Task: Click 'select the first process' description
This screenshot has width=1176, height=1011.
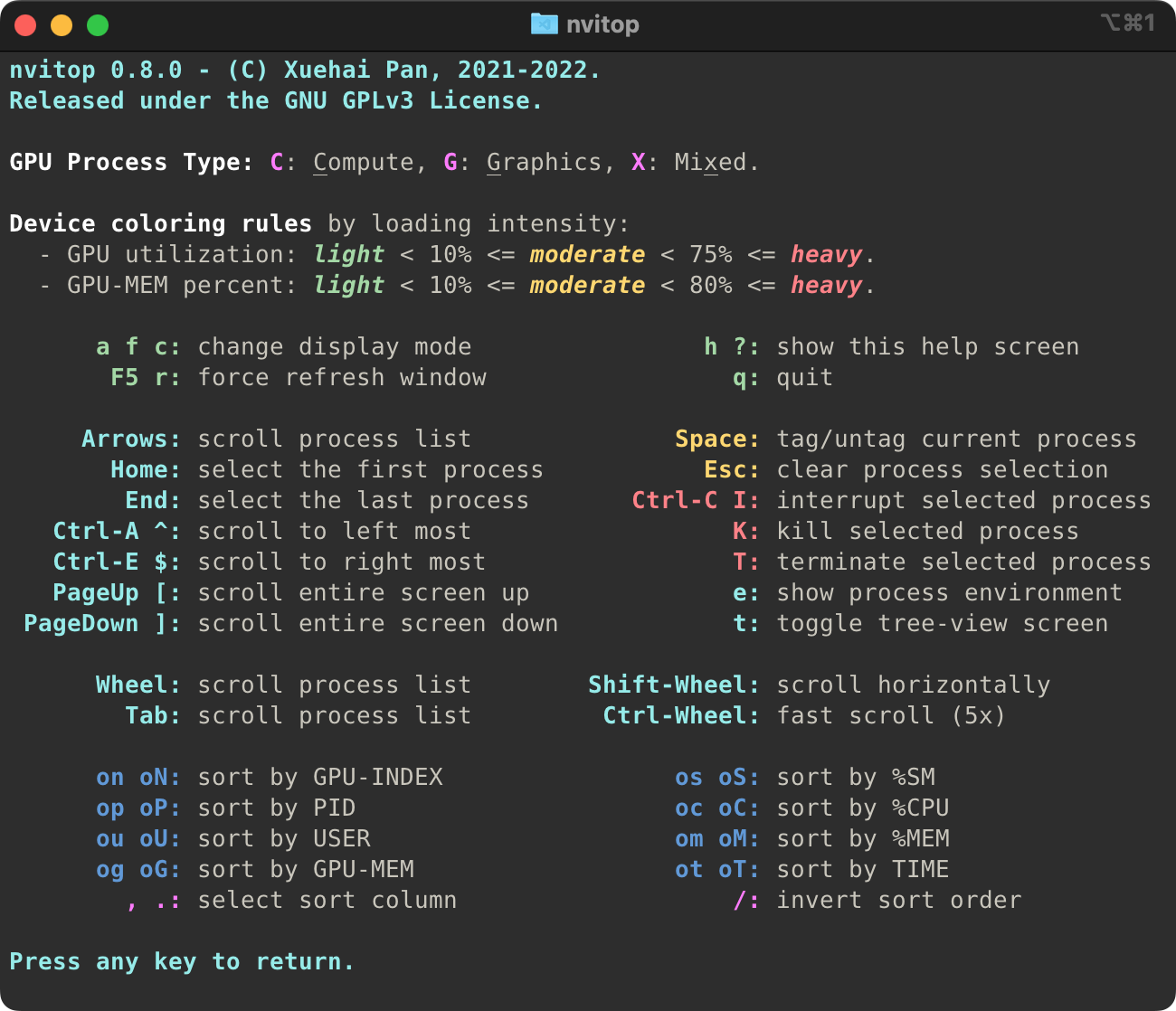Action: 371,469
